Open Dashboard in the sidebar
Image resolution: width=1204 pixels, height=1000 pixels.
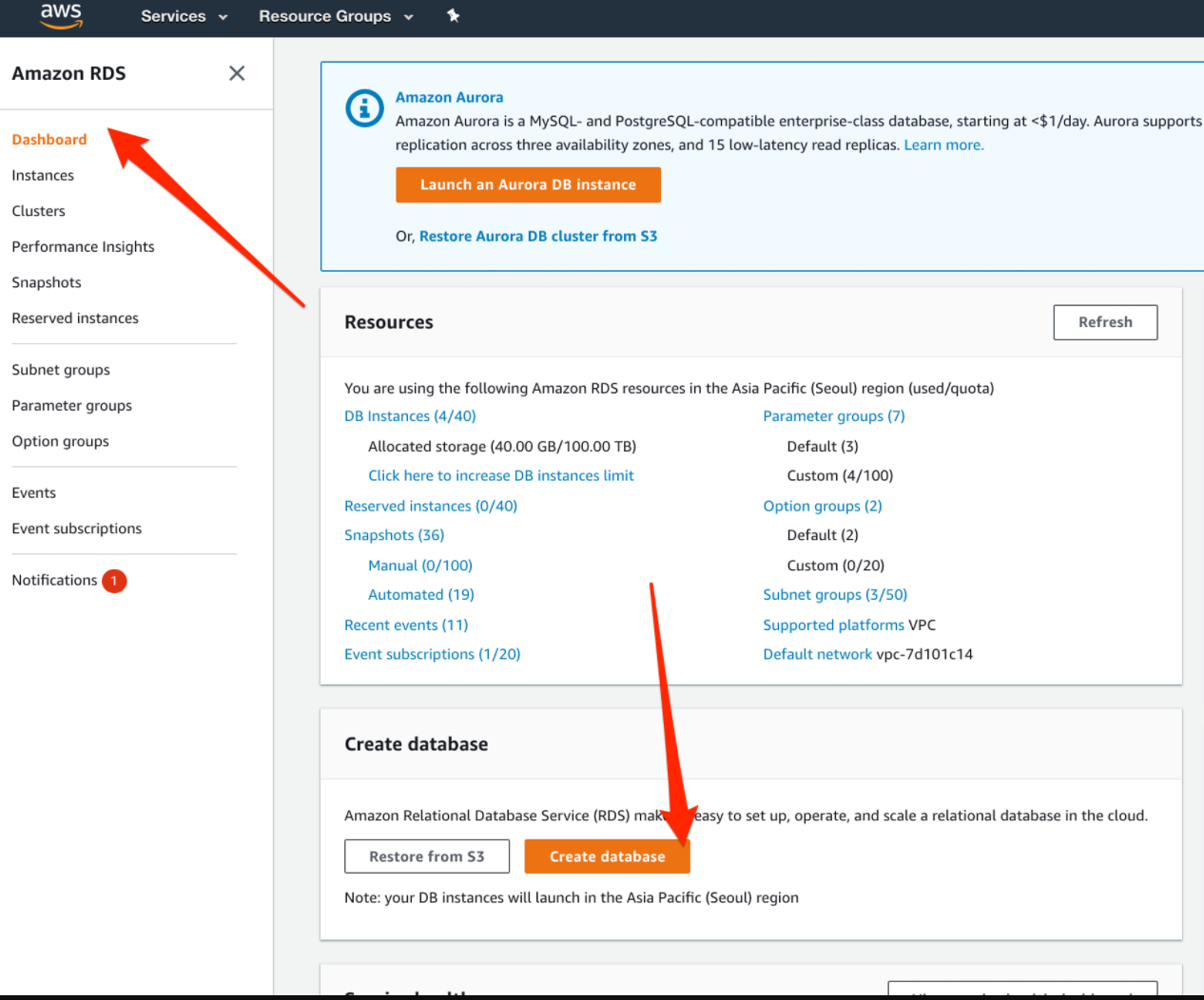pos(49,139)
